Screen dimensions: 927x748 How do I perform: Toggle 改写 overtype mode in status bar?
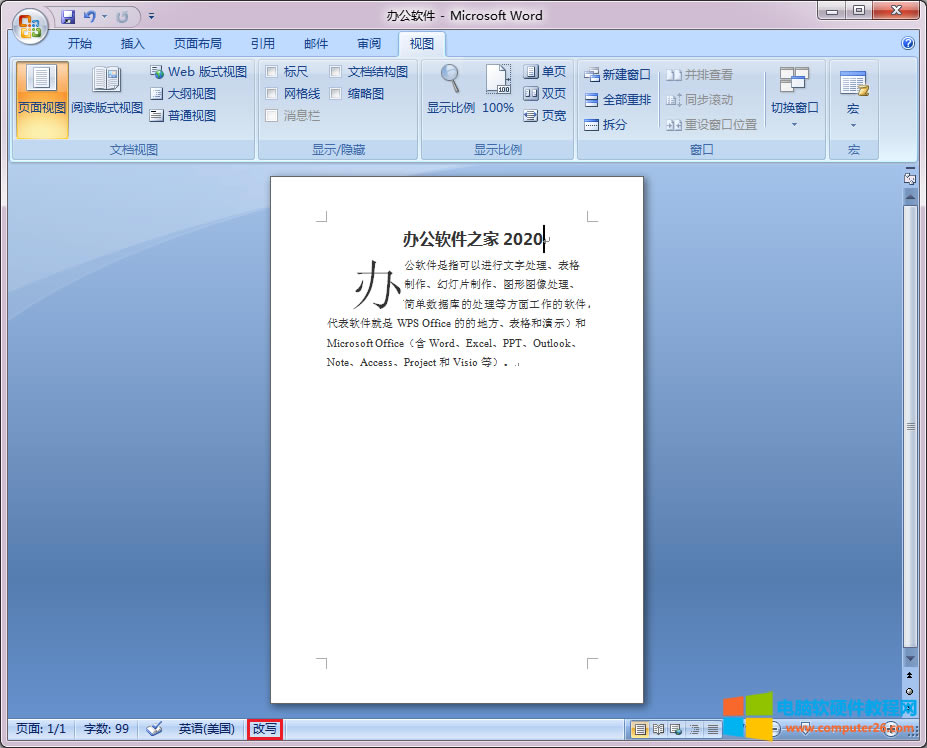264,729
